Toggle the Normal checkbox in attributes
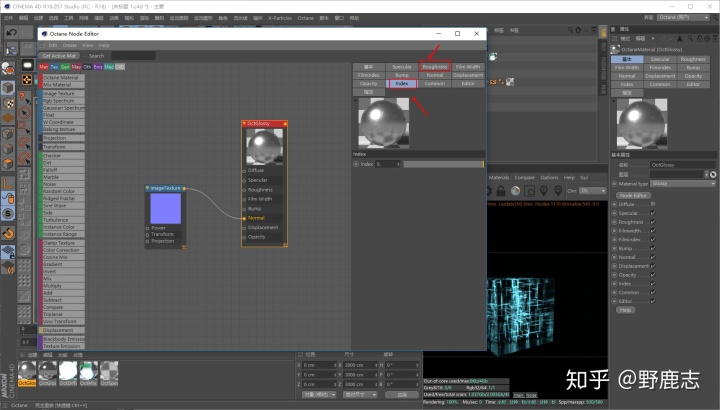 [x=653, y=257]
